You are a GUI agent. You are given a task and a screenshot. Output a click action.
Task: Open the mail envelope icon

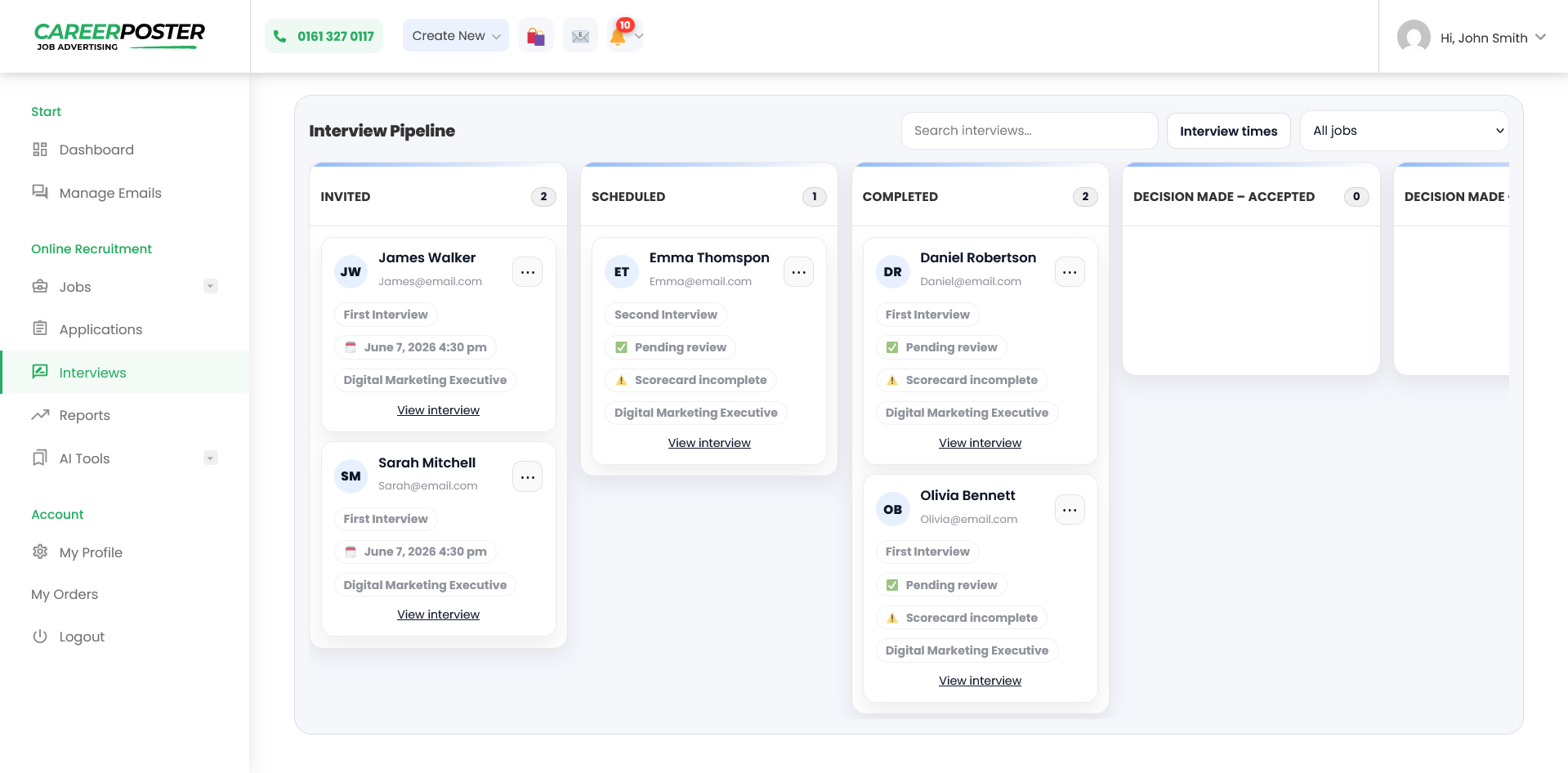pos(580,35)
